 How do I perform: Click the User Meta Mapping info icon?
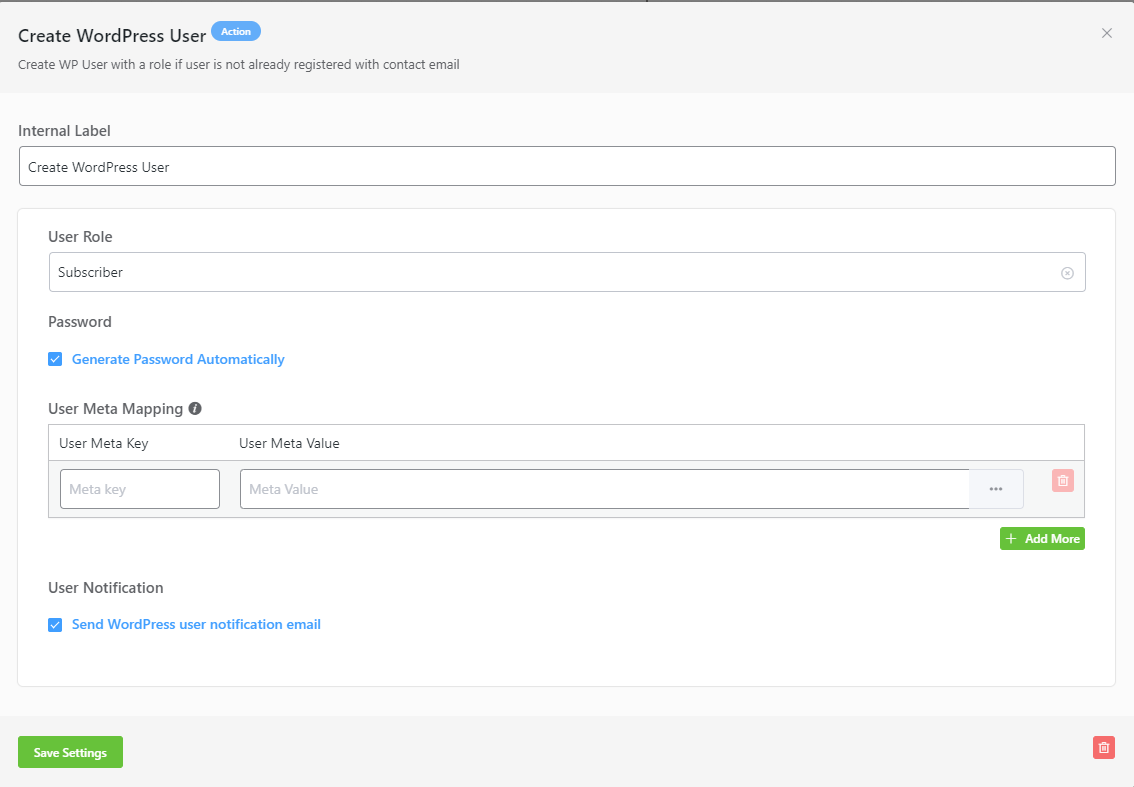tap(195, 409)
